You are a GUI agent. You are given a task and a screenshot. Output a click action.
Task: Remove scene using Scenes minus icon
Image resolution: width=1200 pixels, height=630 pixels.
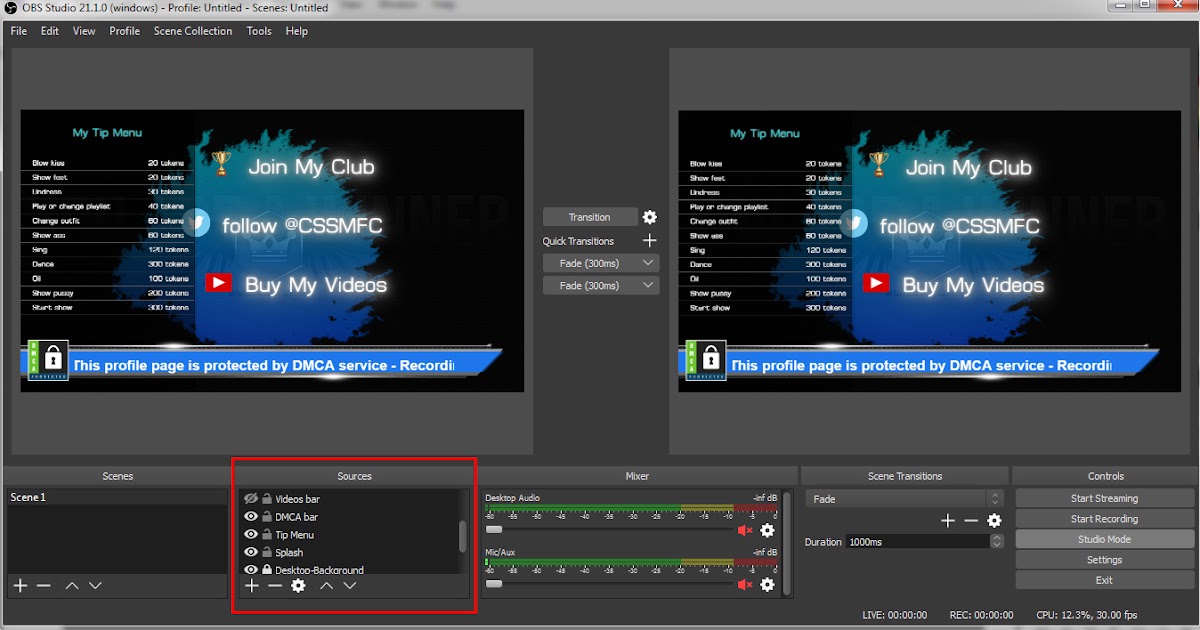point(44,585)
